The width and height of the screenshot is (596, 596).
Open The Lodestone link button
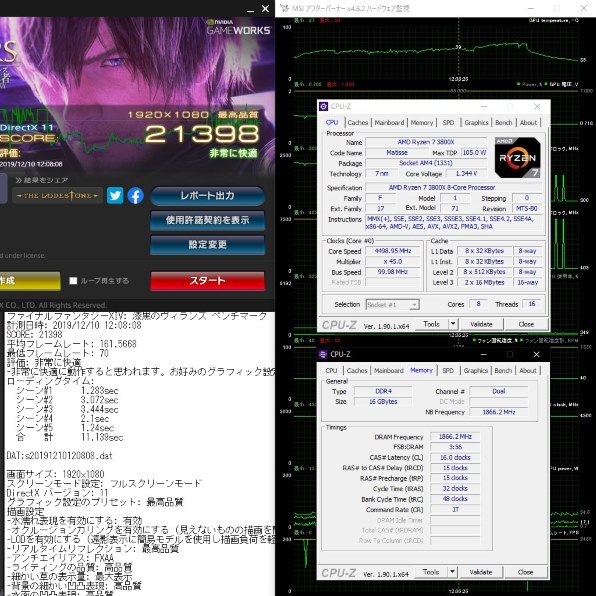coord(57,196)
